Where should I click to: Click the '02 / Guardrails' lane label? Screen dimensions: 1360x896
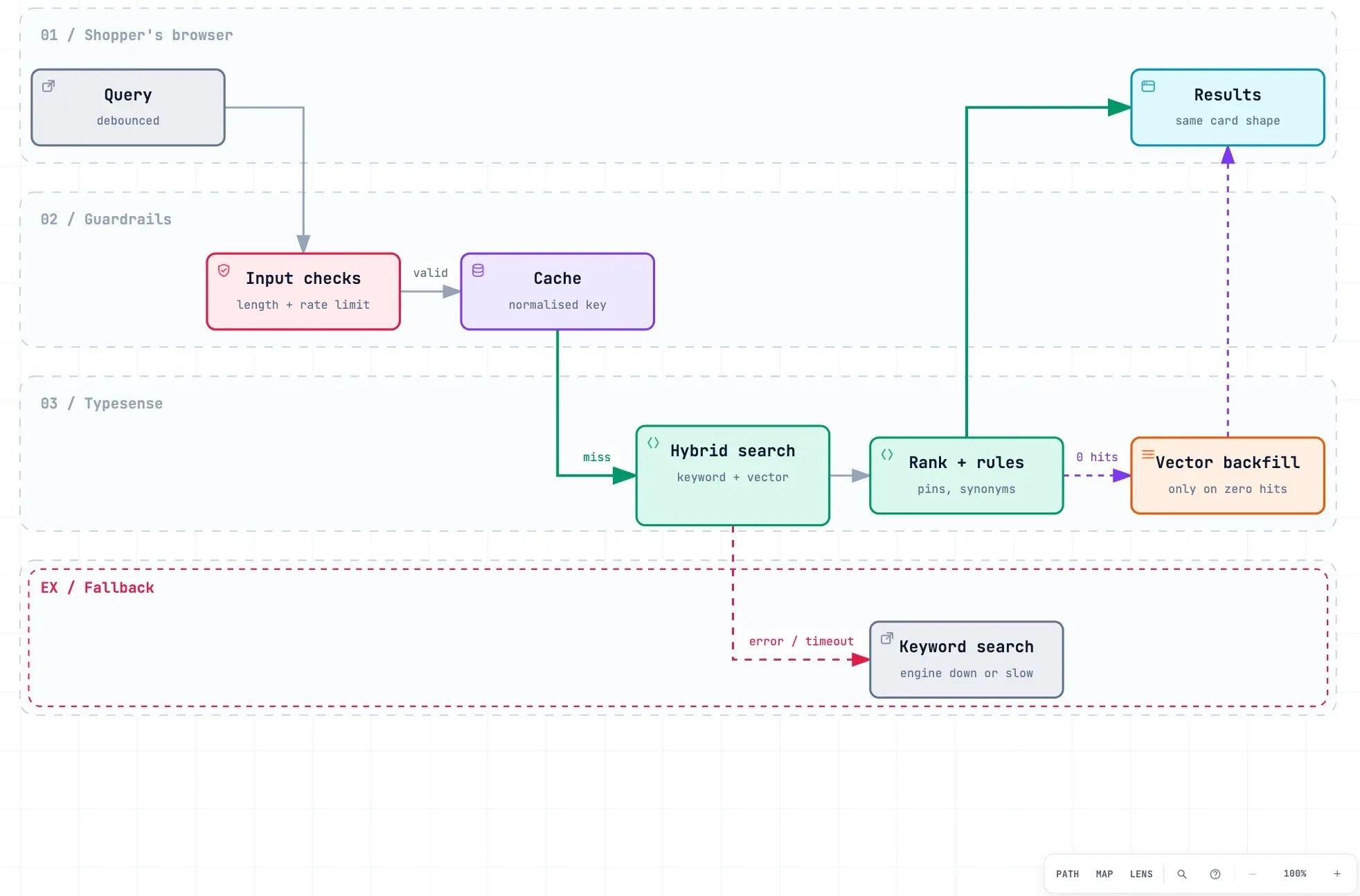coord(106,219)
